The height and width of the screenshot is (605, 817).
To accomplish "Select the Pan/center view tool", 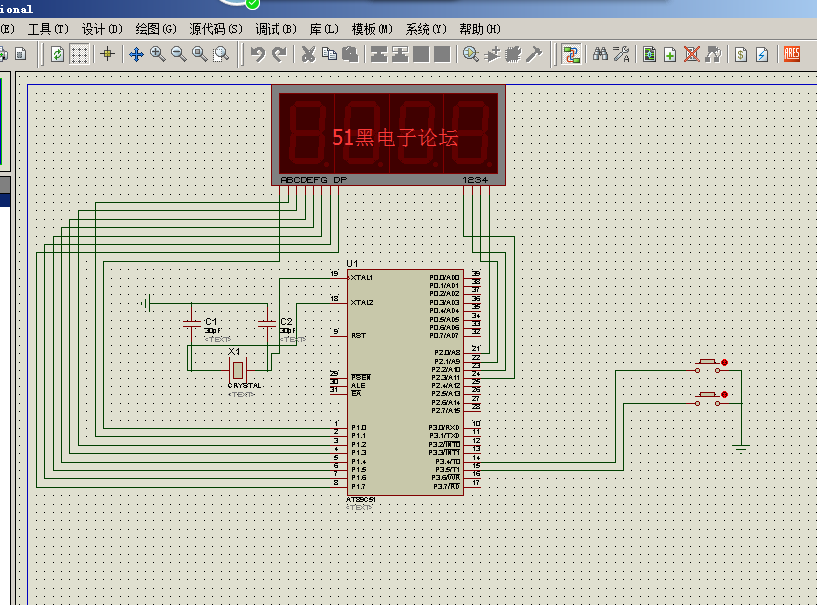I will pos(137,54).
